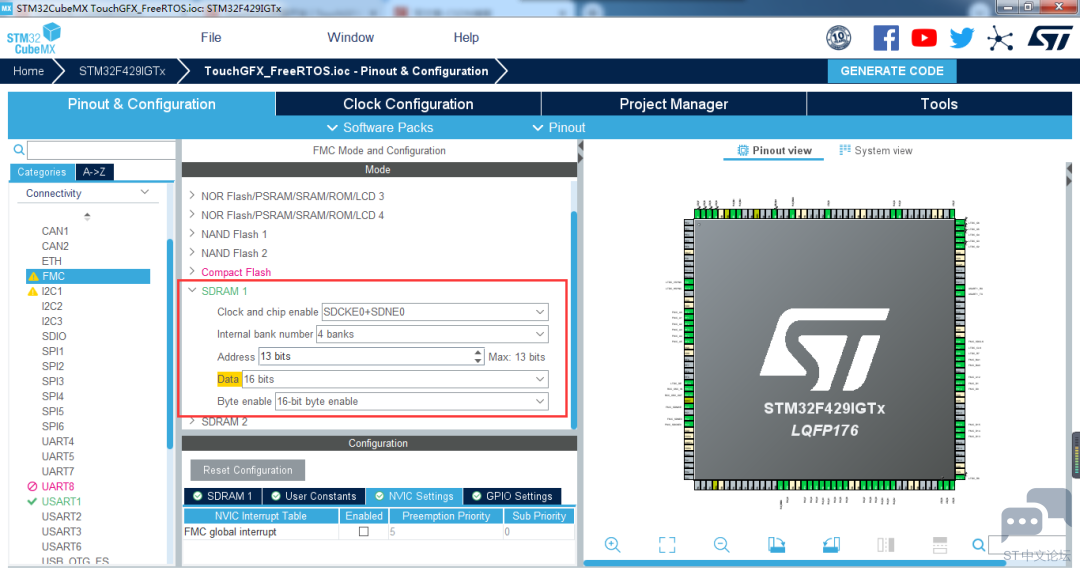Switch to System view

tap(875, 150)
